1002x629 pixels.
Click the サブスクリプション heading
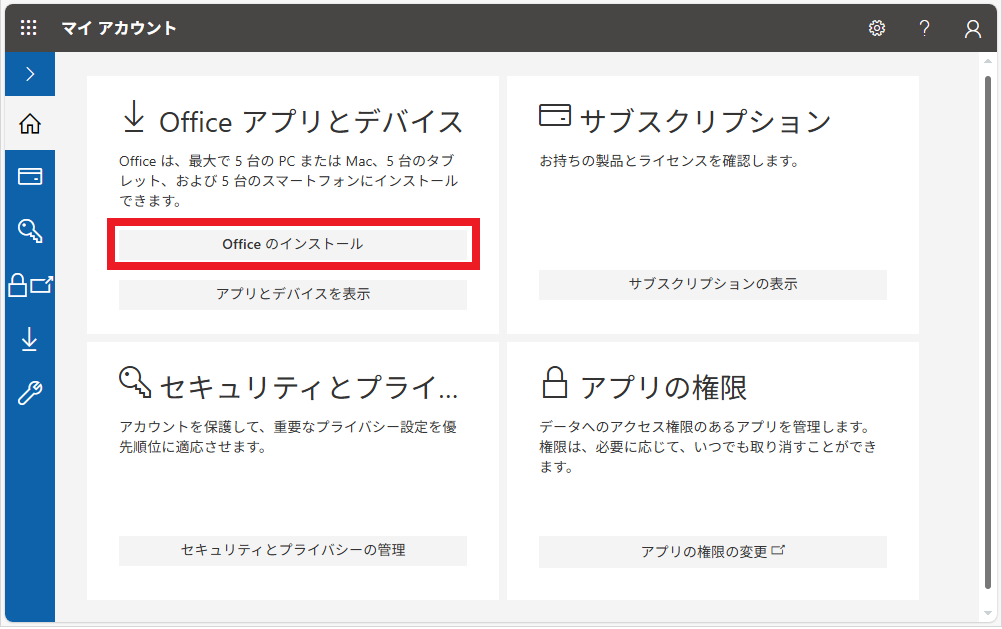[x=705, y=121]
